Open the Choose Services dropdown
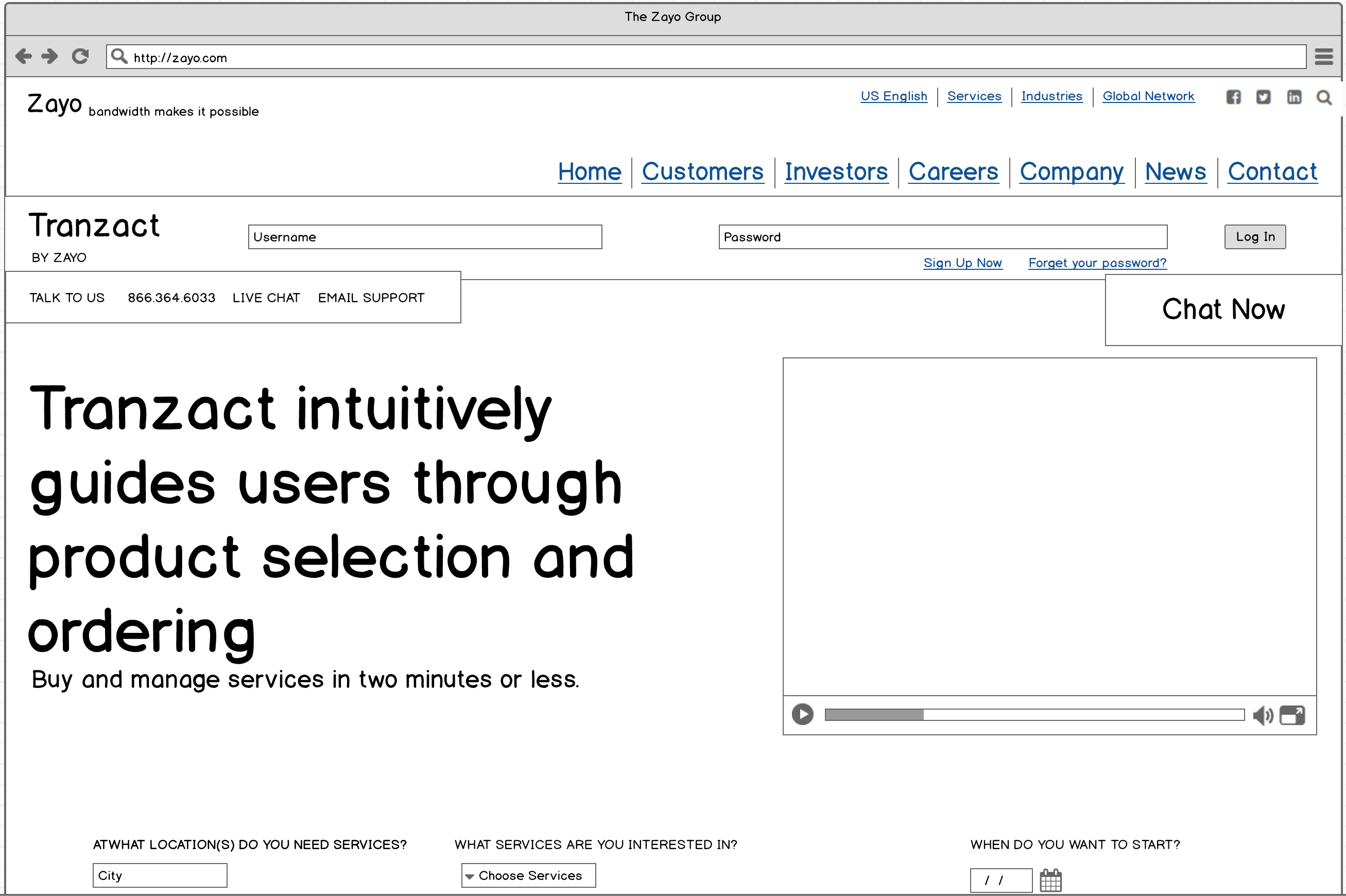 [528, 875]
